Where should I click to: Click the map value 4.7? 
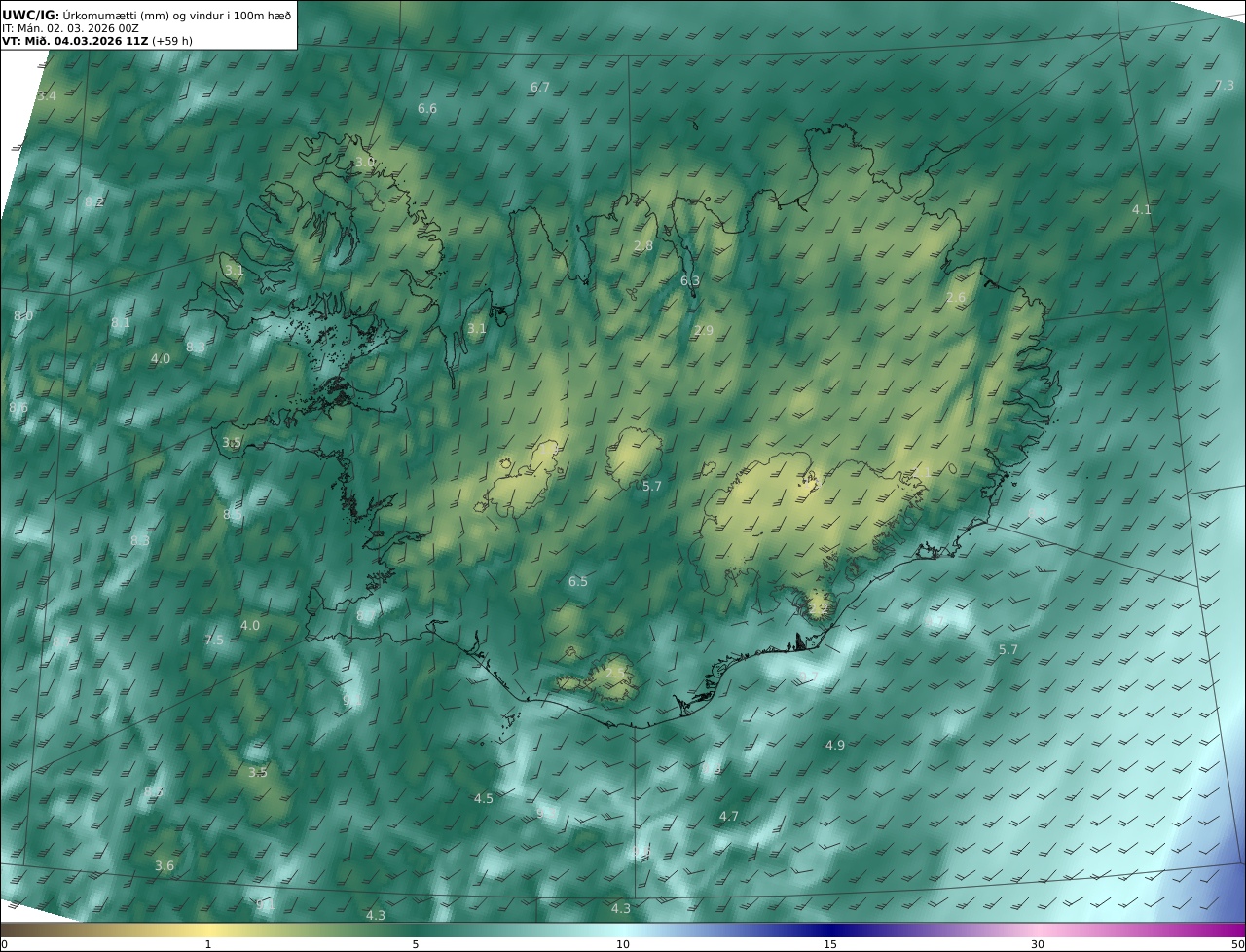(729, 817)
